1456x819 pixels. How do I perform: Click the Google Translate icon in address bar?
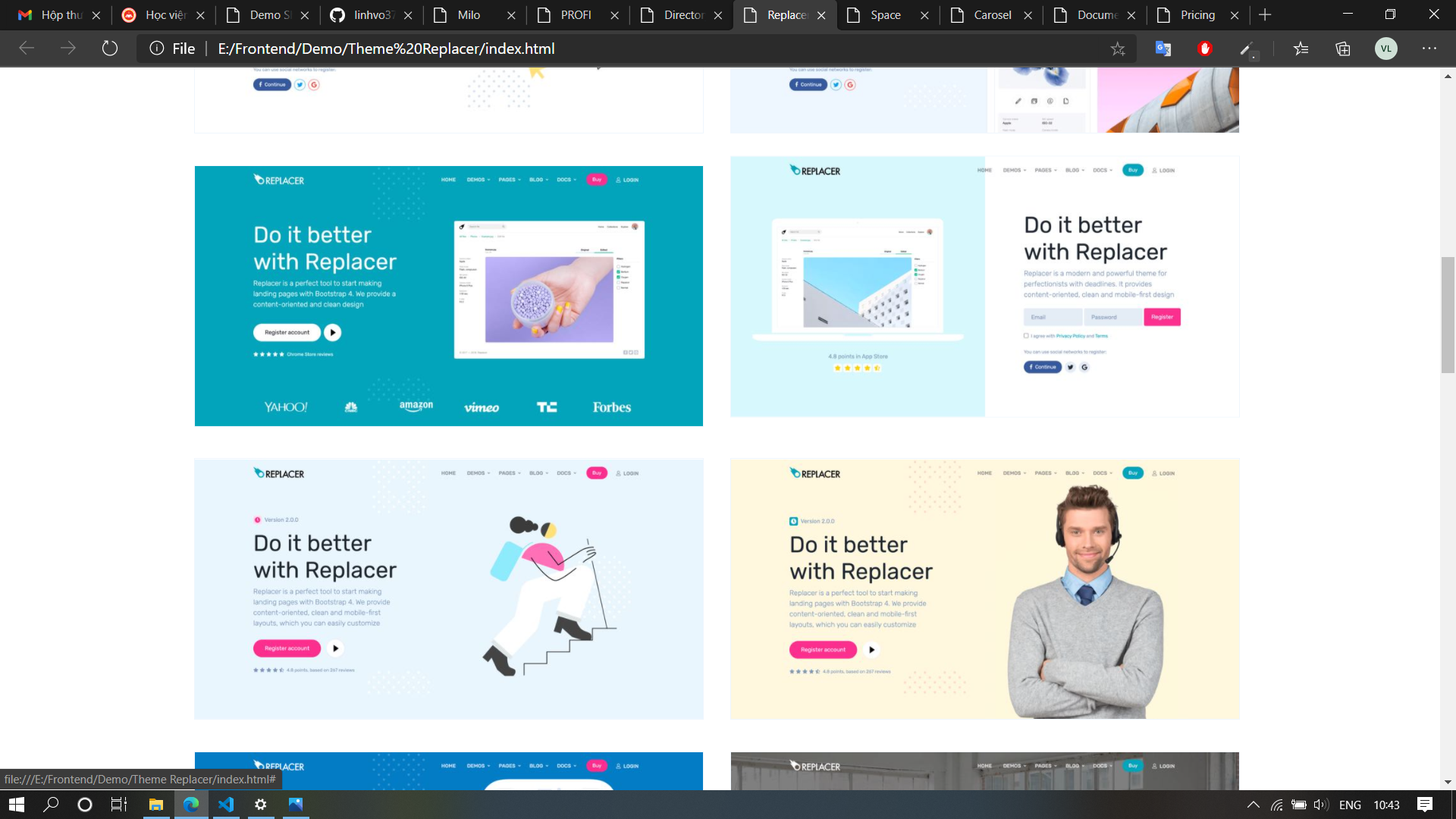point(1163,48)
